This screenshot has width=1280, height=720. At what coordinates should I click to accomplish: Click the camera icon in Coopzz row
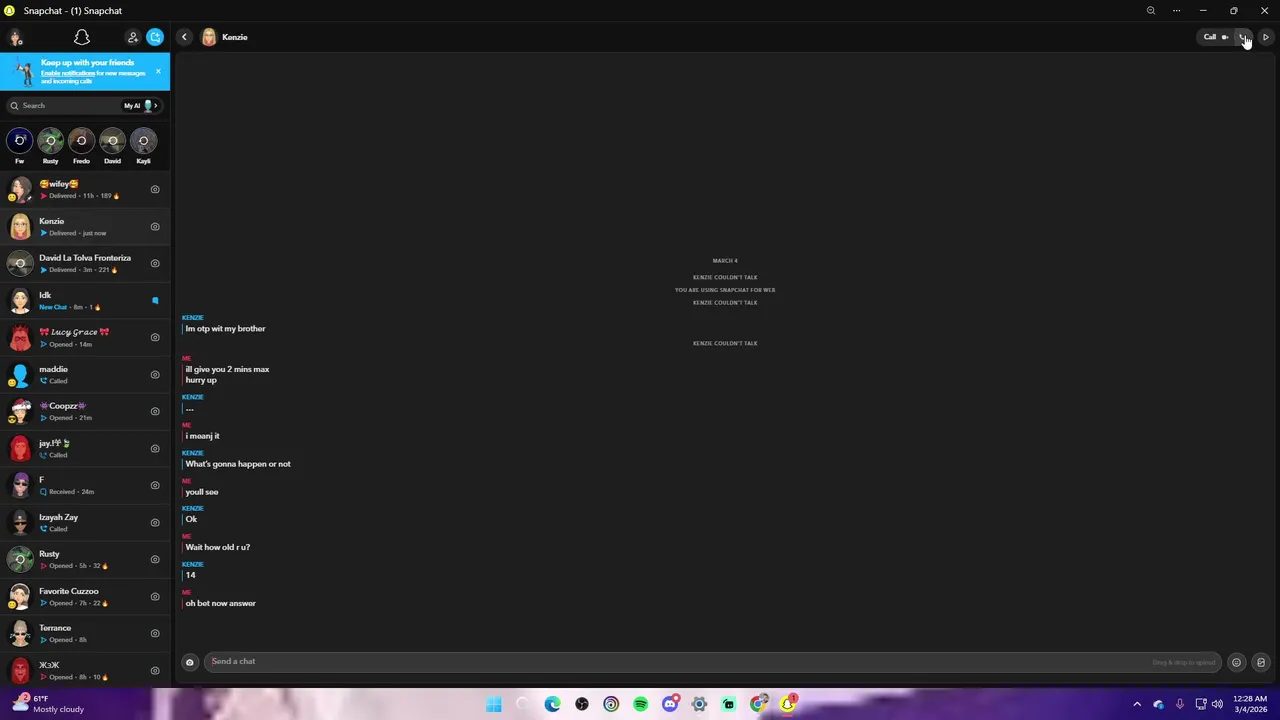(x=155, y=411)
